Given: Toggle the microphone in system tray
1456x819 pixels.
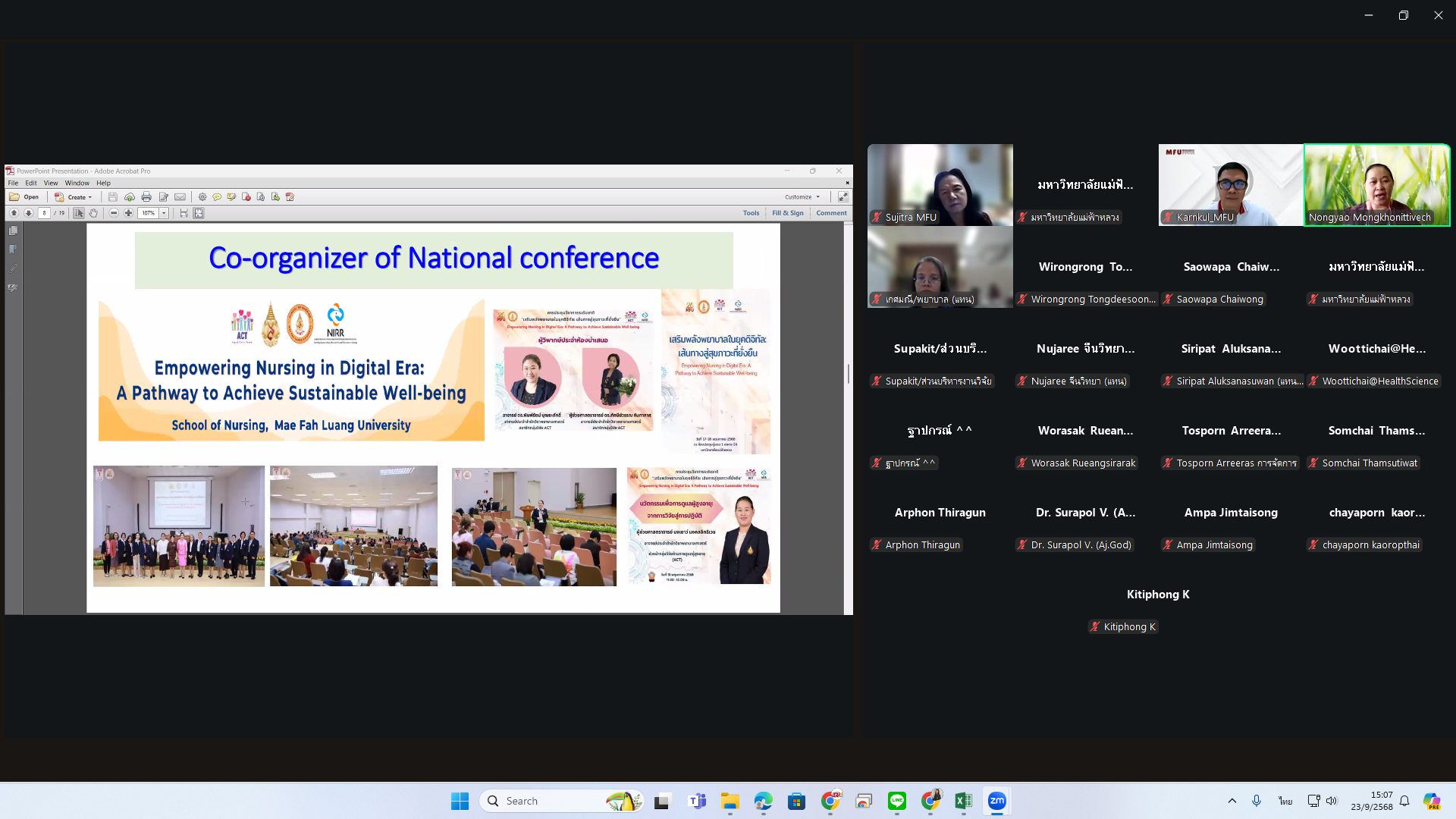Looking at the screenshot, I should coord(1257,801).
